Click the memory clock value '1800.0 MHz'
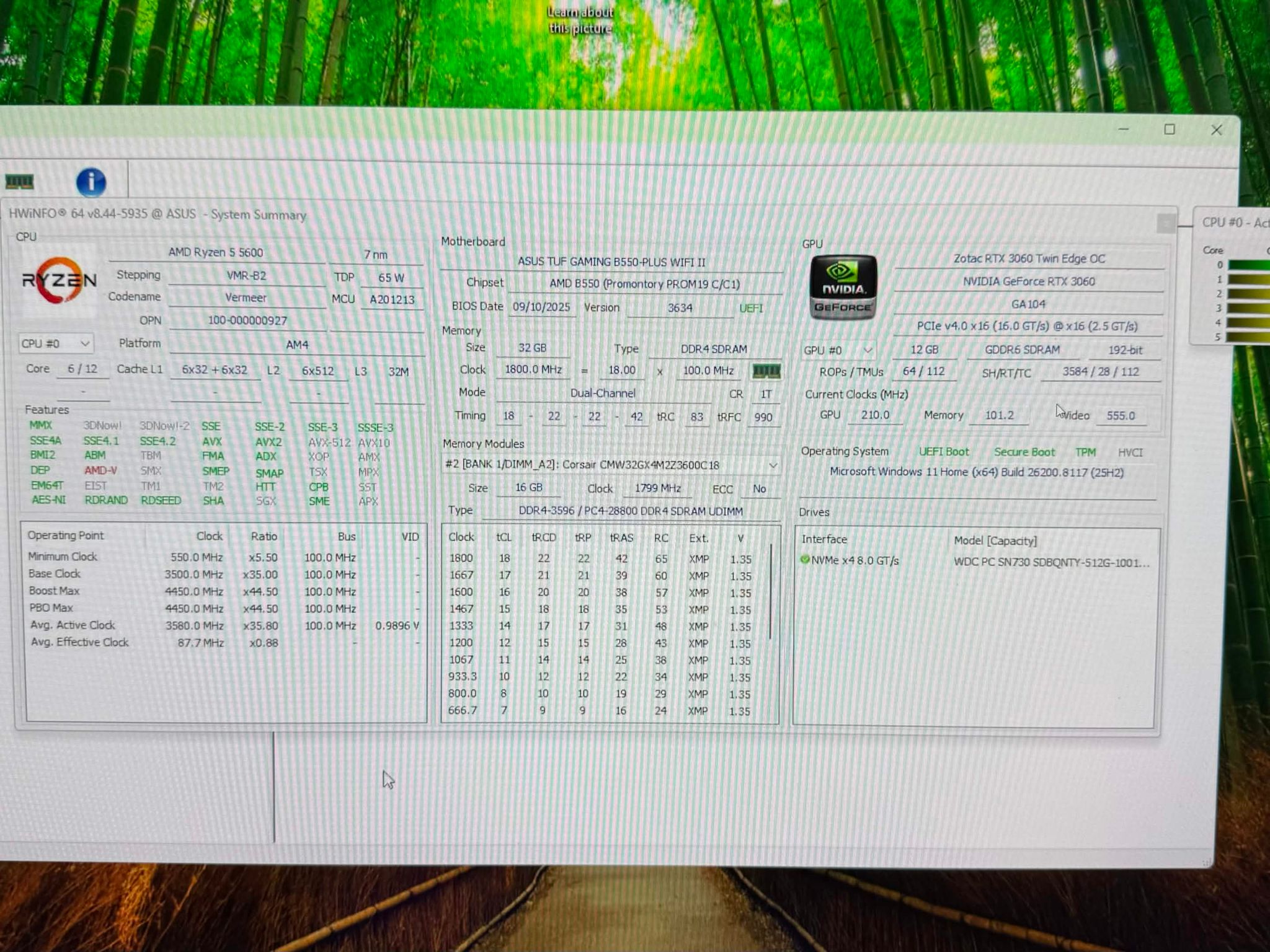The image size is (1270, 952). pos(533,370)
